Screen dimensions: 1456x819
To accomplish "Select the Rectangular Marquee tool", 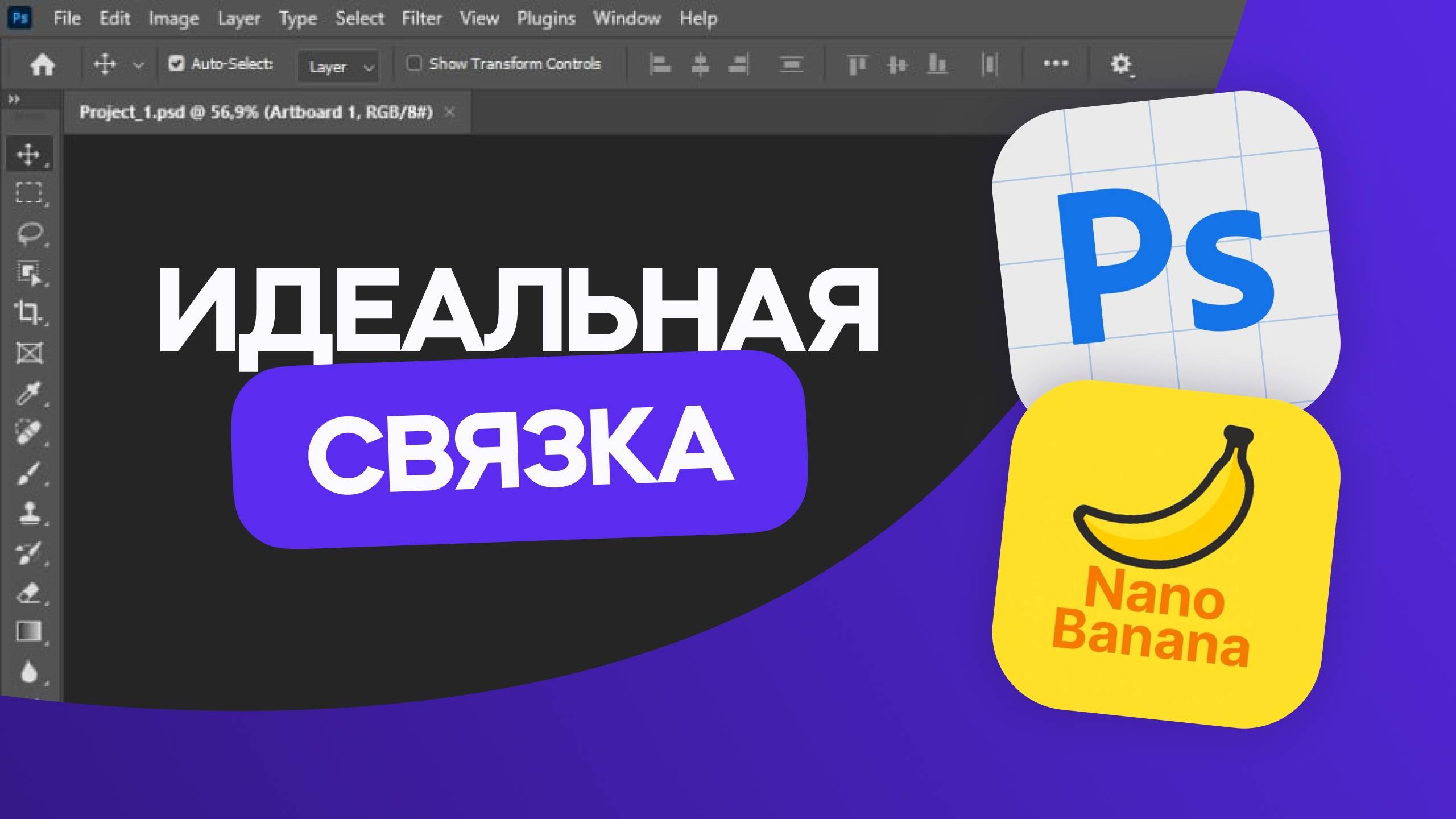I will (x=30, y=192).
